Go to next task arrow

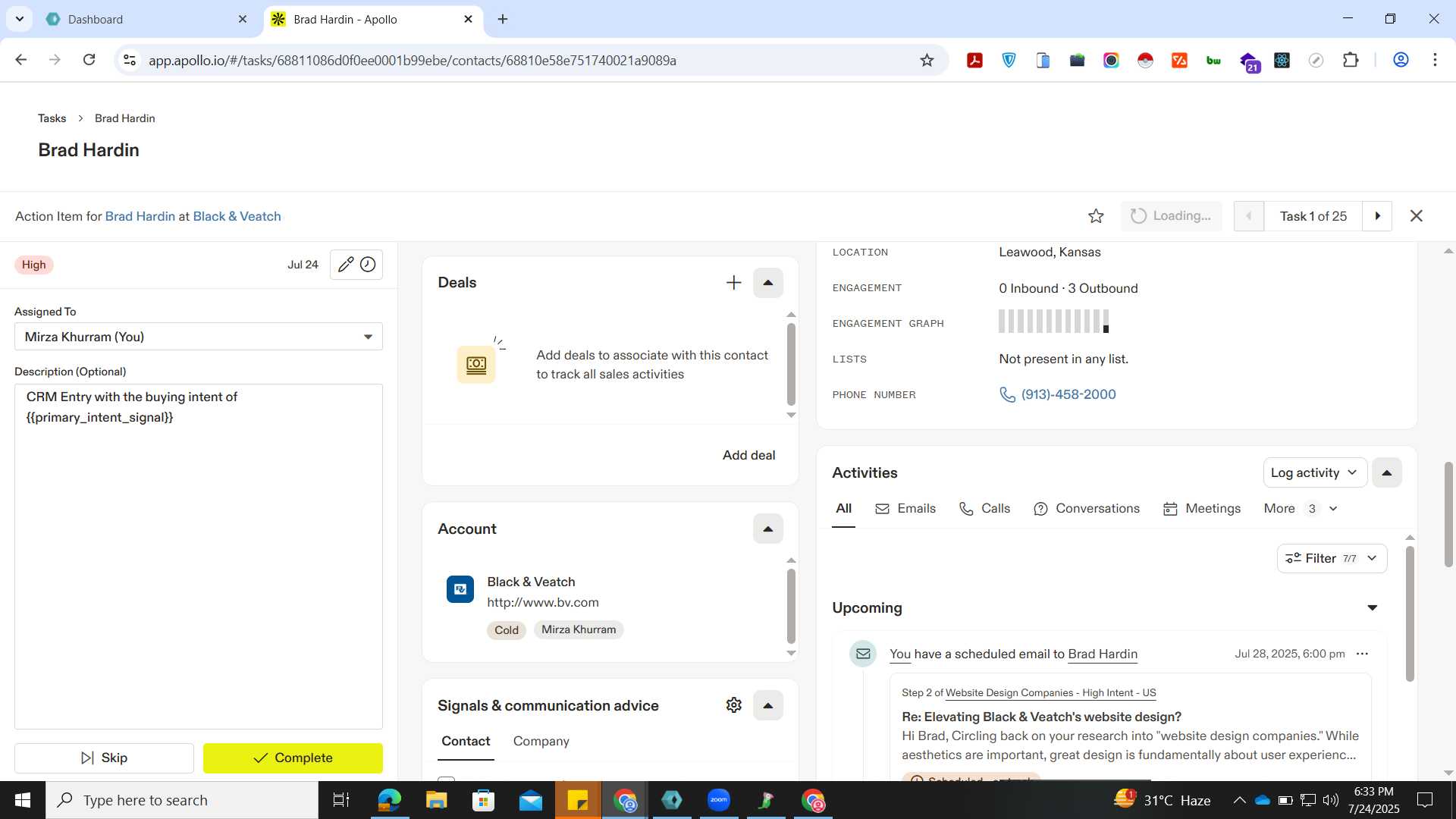click(x=1377, y=216)
